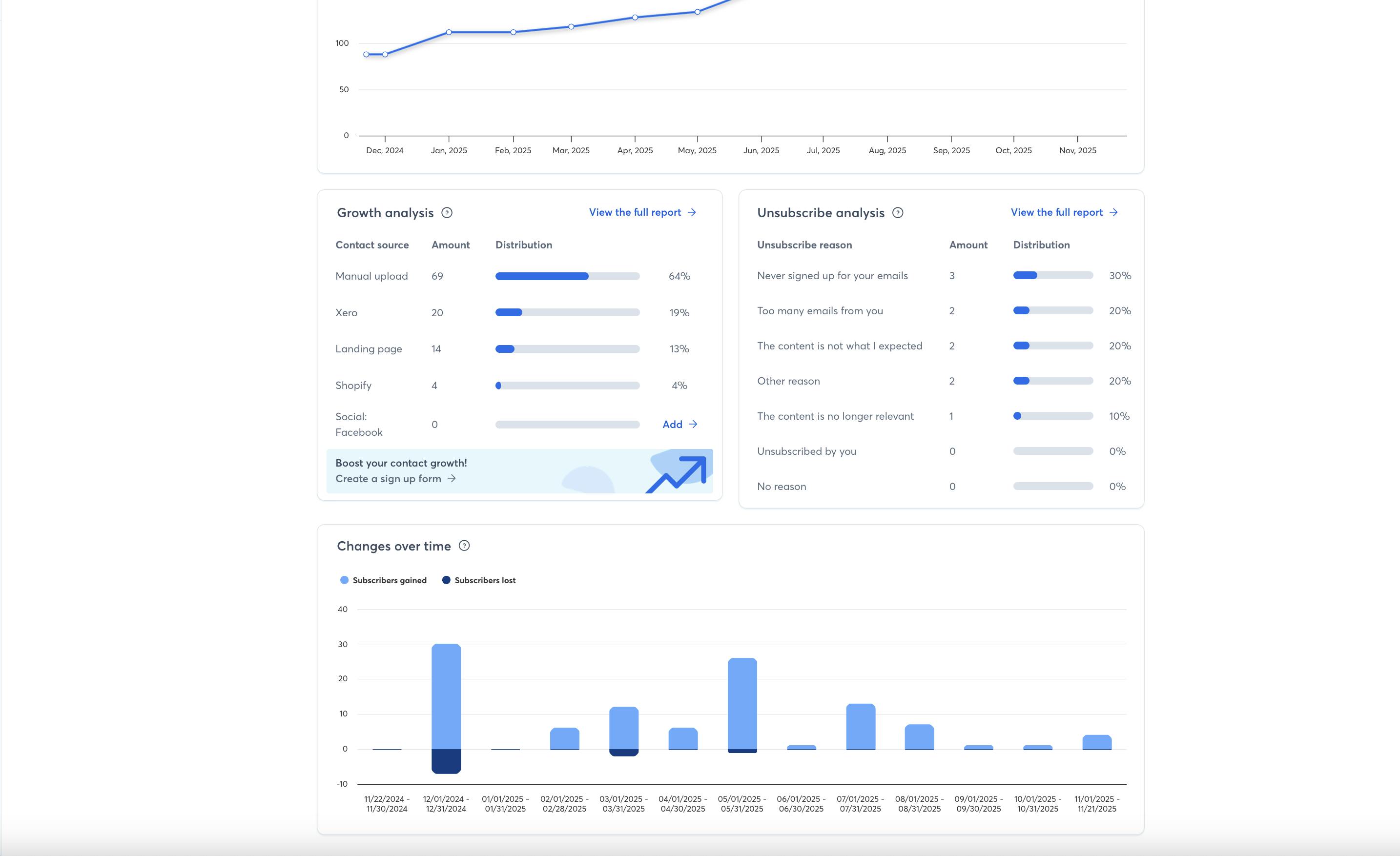Click the Manual upload distribution bar

tap(567, 277)
